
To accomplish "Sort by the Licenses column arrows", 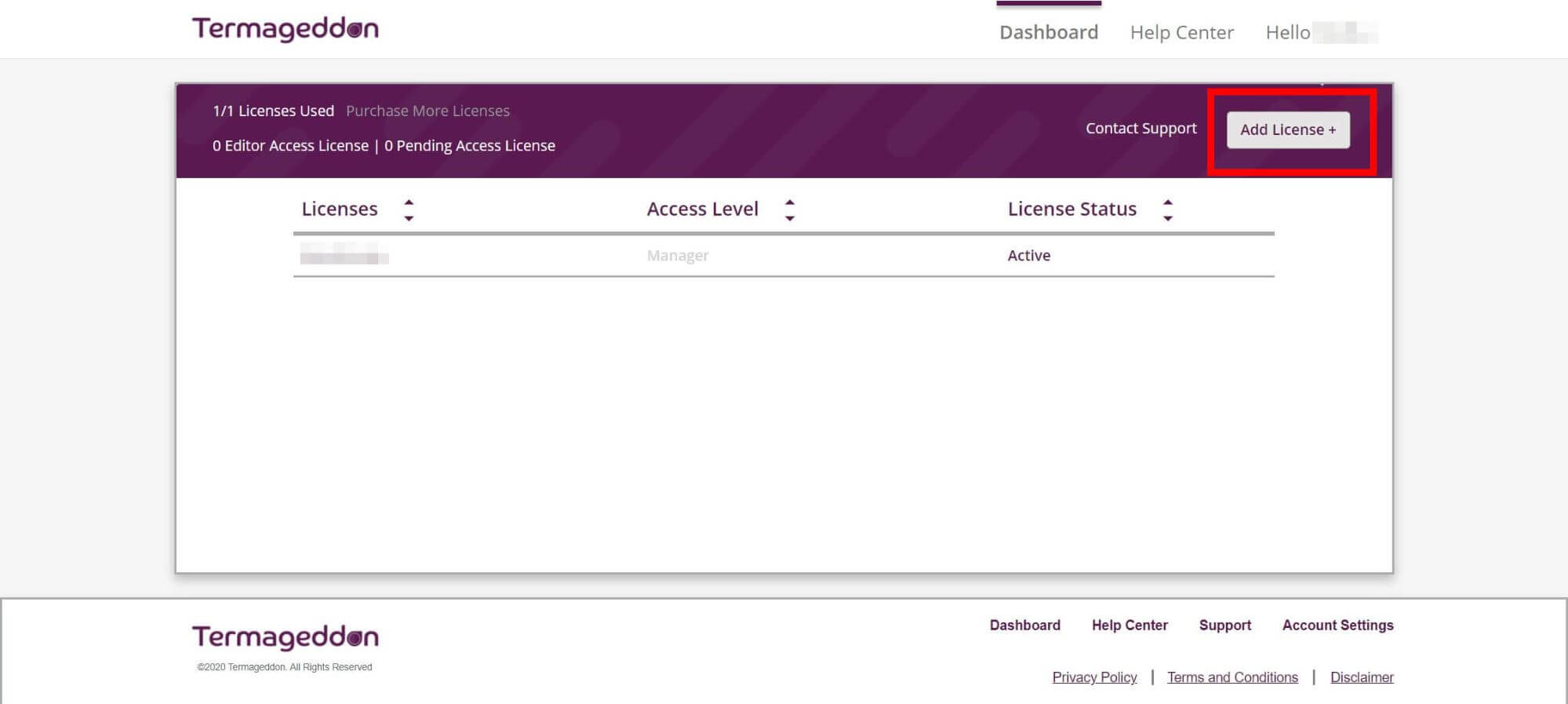I will [x=409, y=210].
